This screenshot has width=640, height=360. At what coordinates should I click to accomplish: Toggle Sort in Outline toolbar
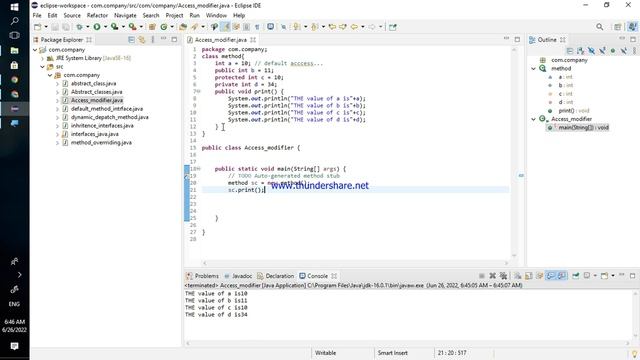[x=580, y=51]
